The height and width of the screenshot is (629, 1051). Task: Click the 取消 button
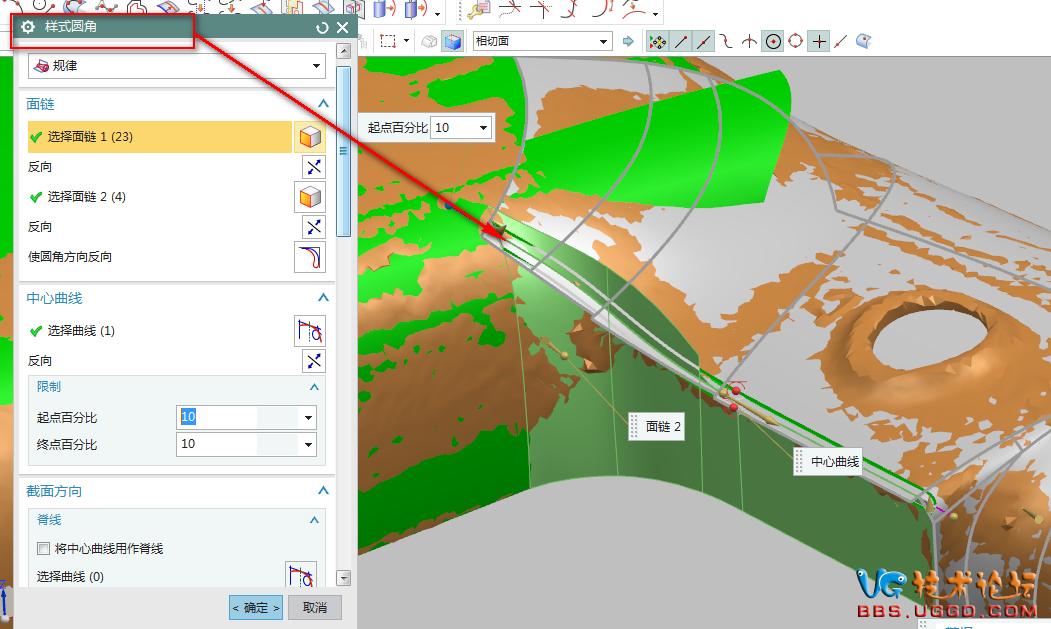pos(315,607)
